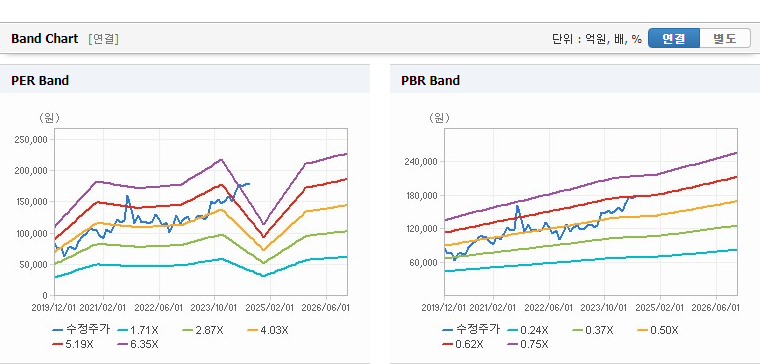Toggle 1.71X series in PER Band legend
The width and height of the screenshot is (760, 364).
138,331
